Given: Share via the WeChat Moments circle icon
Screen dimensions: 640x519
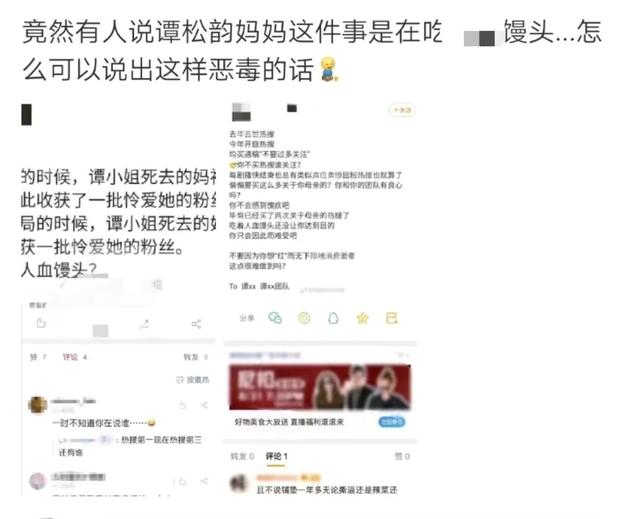Looking at the screenshot, I should 304,318.
